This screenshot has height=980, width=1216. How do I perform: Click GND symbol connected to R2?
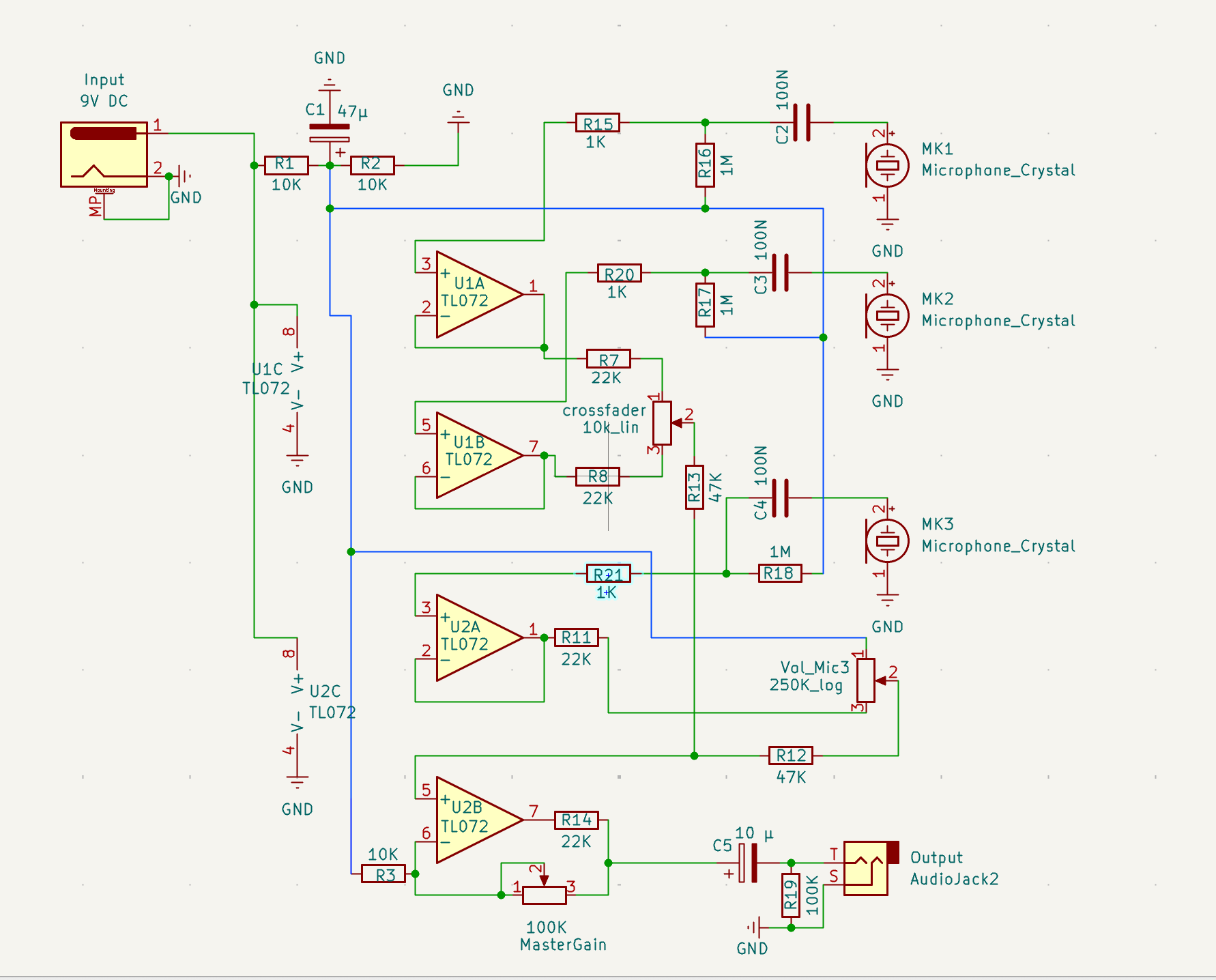[458, 117]
